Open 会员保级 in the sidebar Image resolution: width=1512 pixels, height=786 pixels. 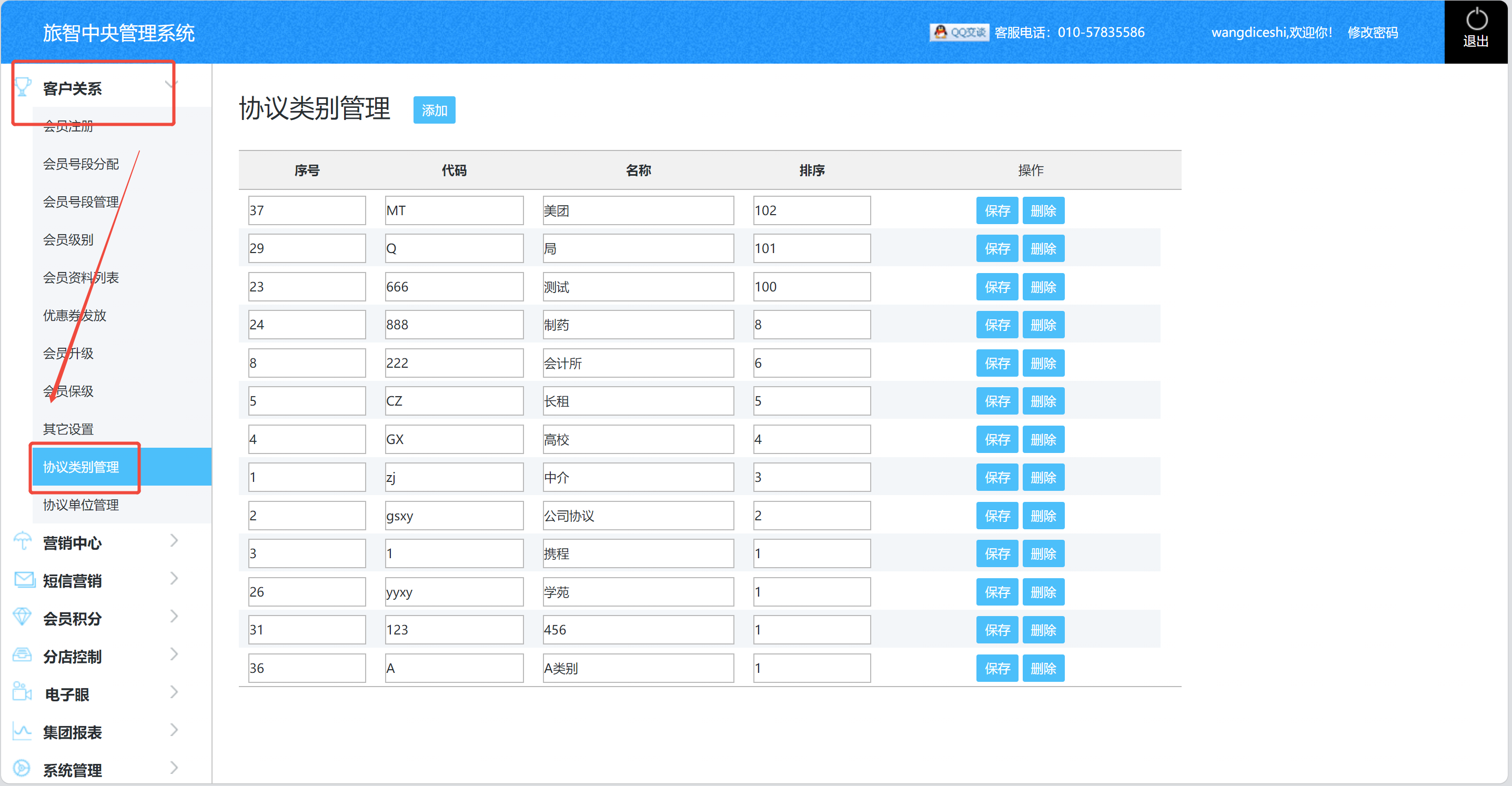[68, 391]
